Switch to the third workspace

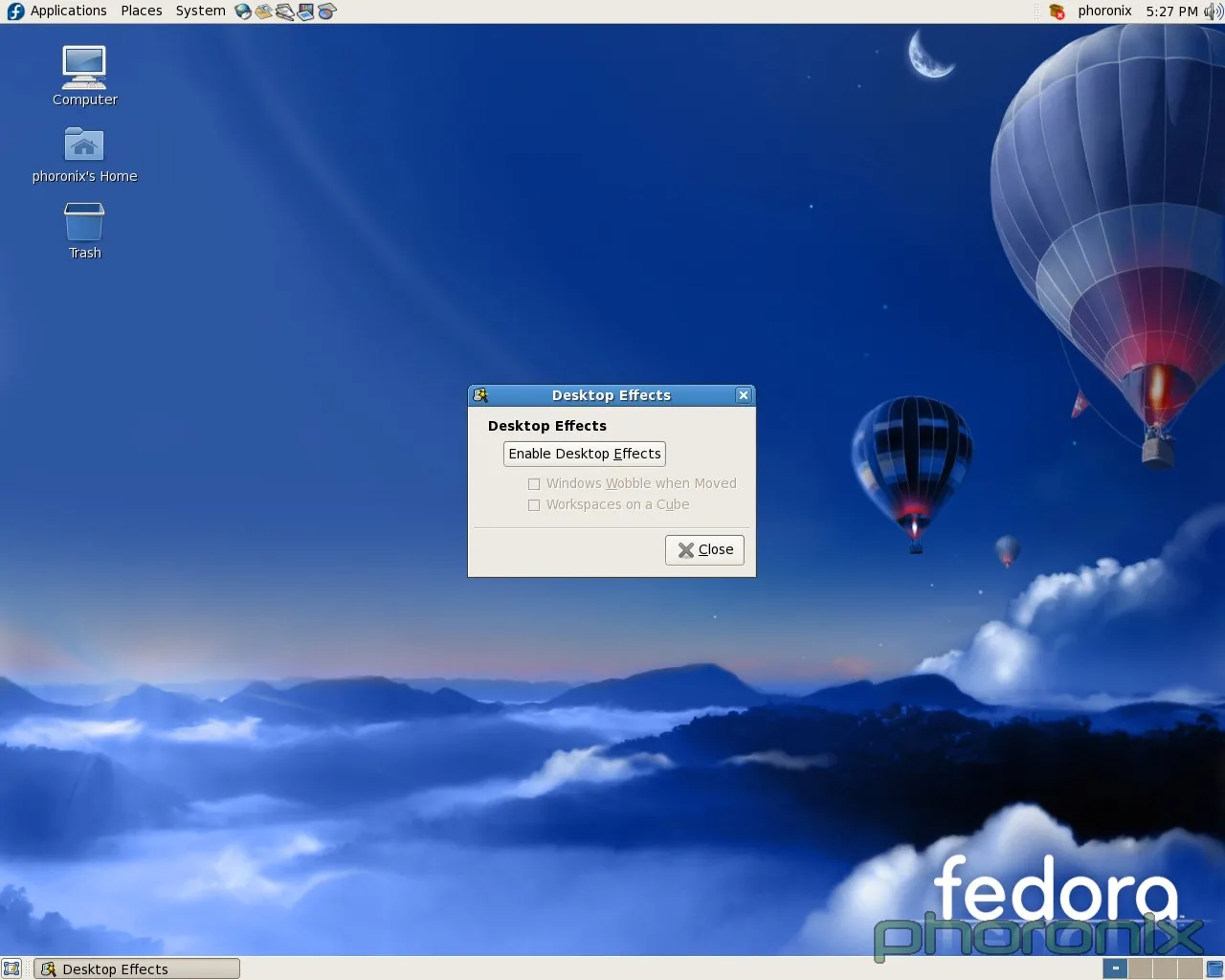click(x=1165, y=969)
